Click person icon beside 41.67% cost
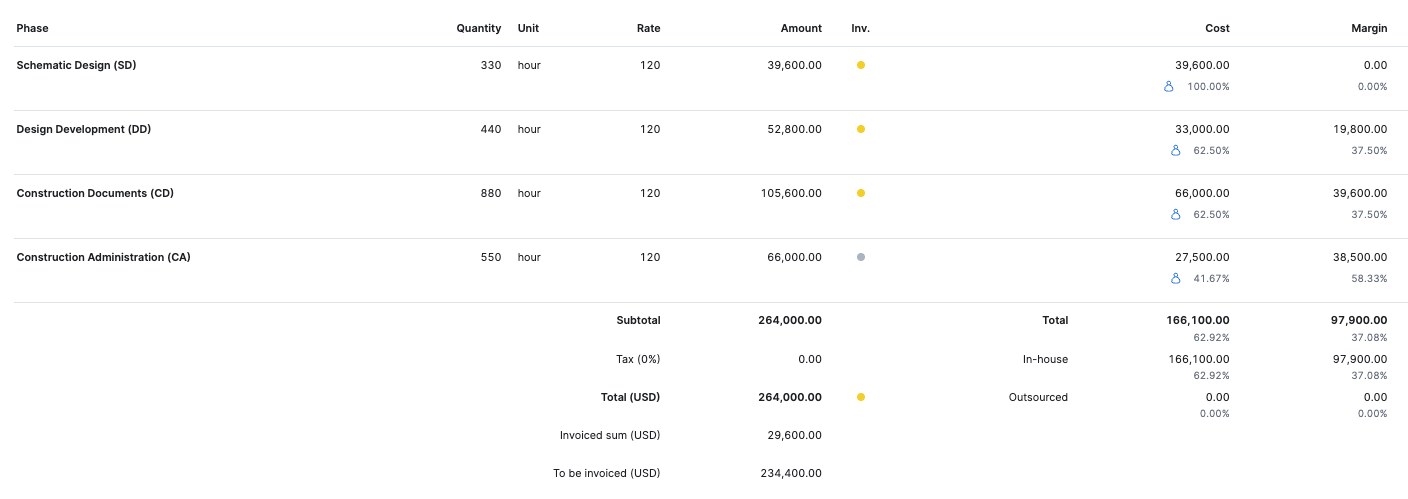The width and height of the screenshot is (1408, 499). click(1176, 279)
